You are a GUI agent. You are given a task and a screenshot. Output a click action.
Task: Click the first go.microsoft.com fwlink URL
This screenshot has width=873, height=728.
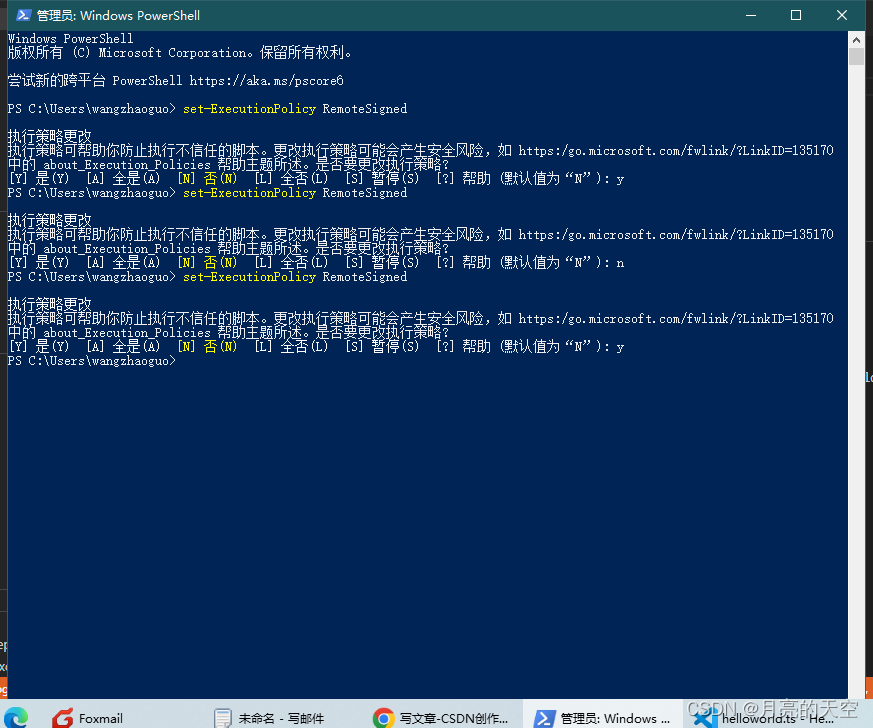coord(676,151)
